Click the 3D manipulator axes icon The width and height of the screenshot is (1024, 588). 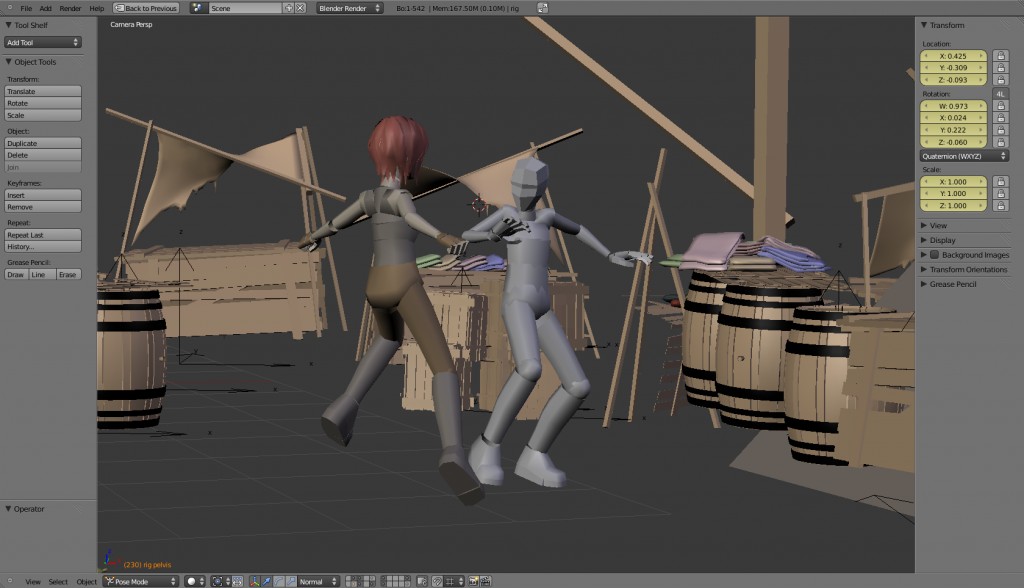pyautogui.click(x=255, y=581)
